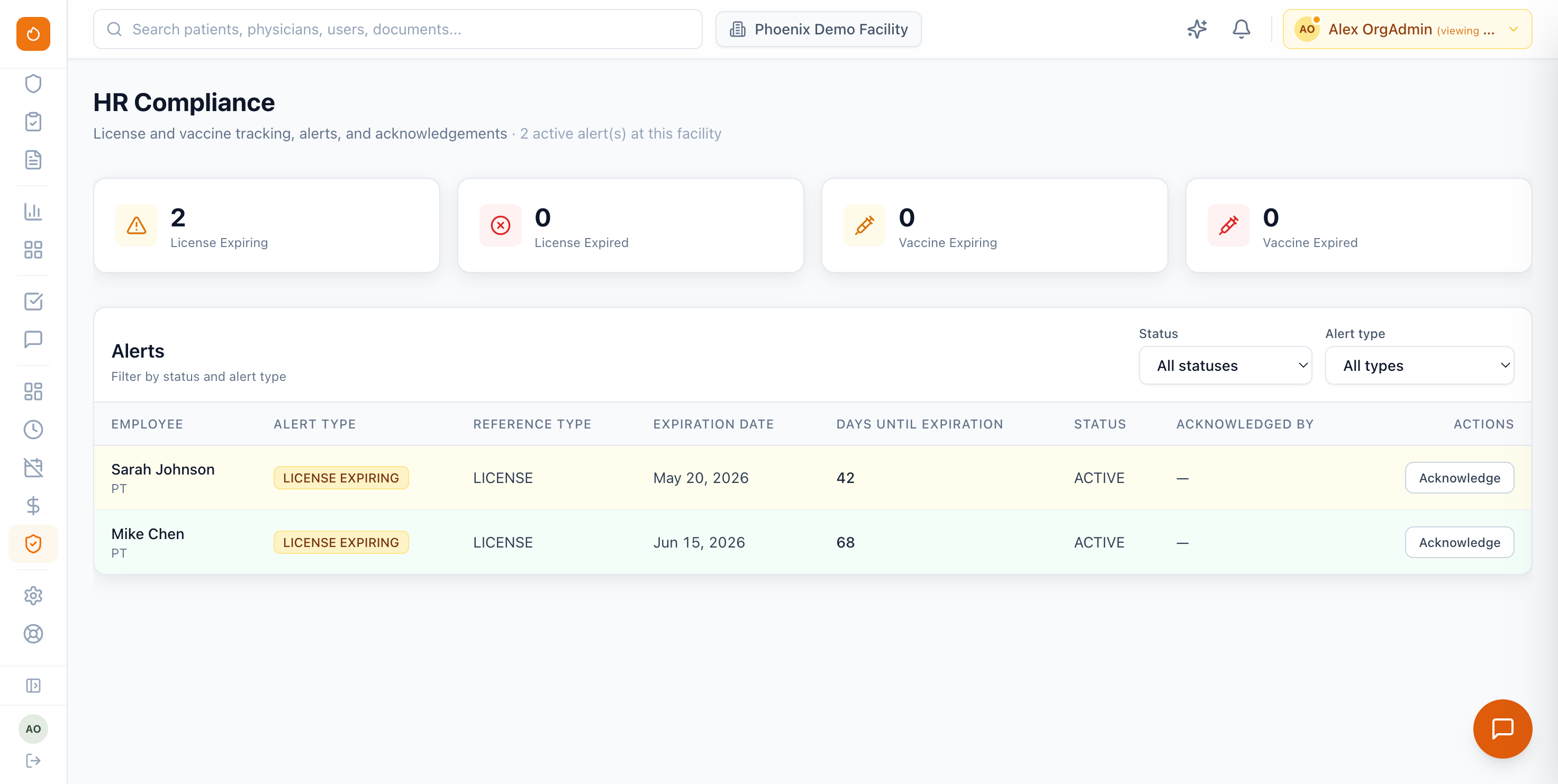1558x784 pixels.
Task: Open the settings gear in sidebar
Action: [x=33, y=596]
